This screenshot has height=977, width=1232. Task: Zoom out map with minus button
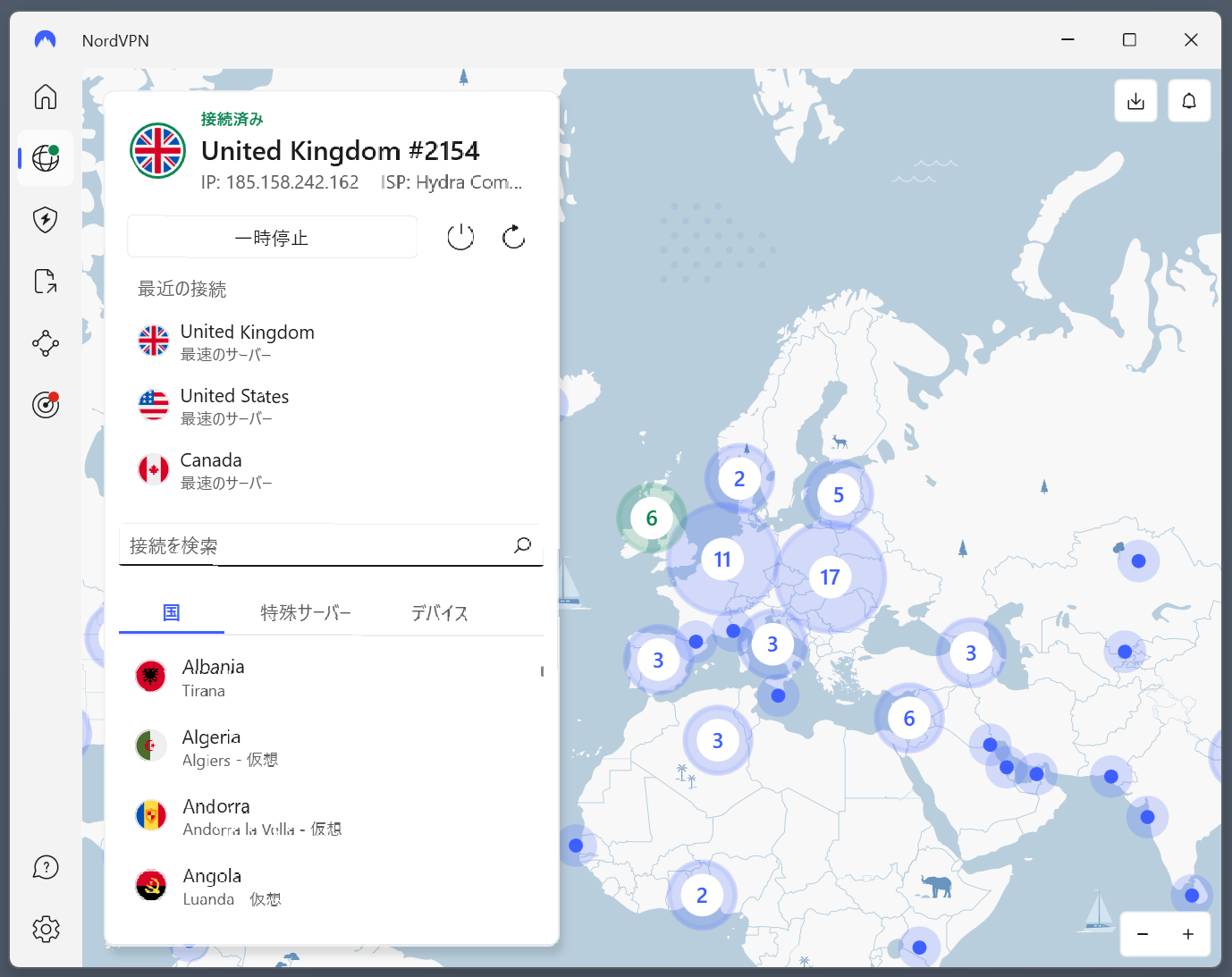1143,934
